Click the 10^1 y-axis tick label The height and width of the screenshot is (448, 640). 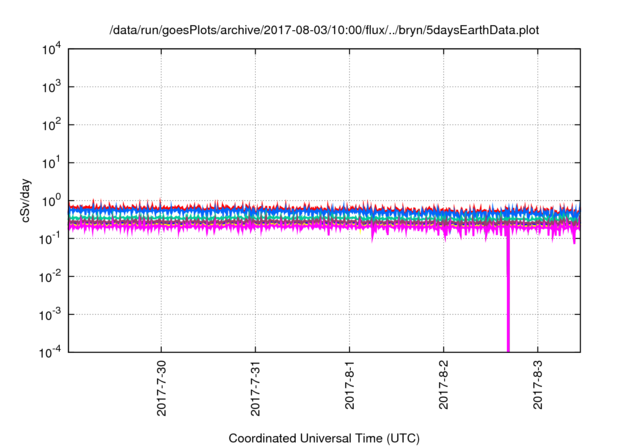tap(52, 163)
